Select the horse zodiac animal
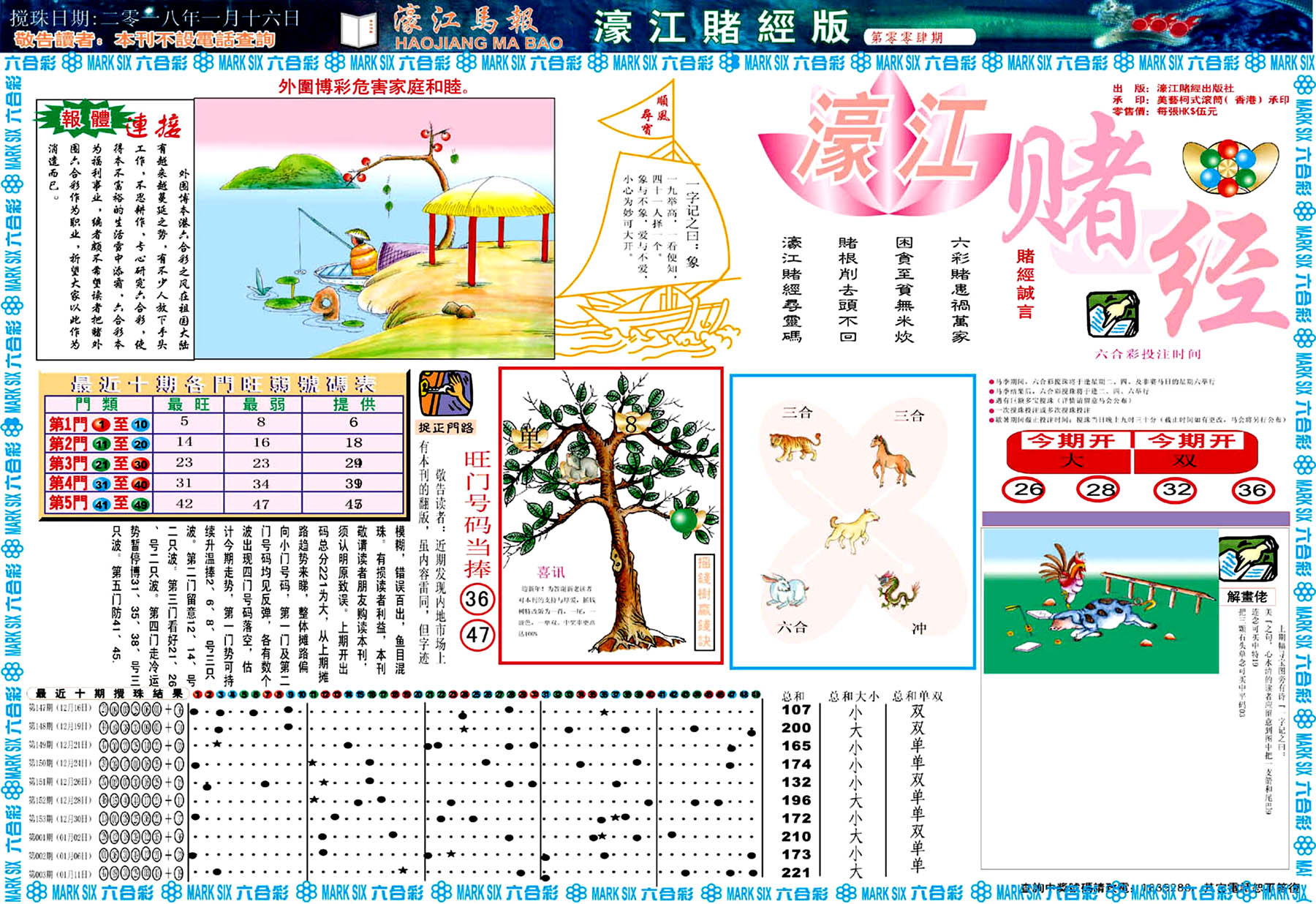Viewport: 1316px width, 904px height. click(890, 460)
